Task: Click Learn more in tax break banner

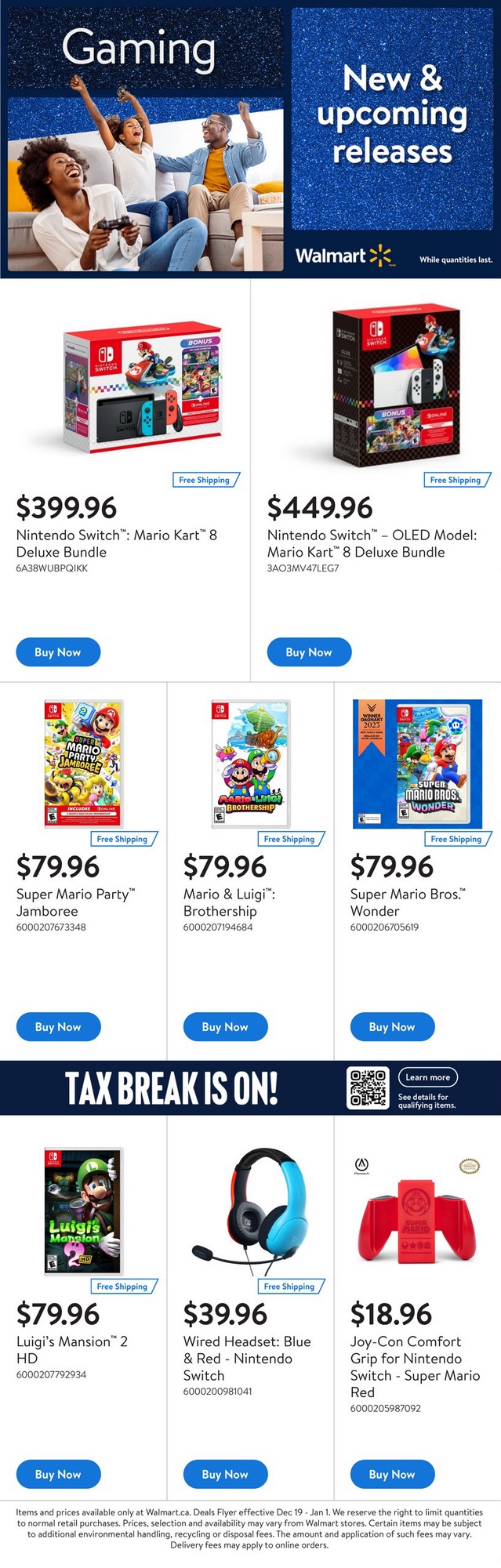Action: coord(427,1077)
